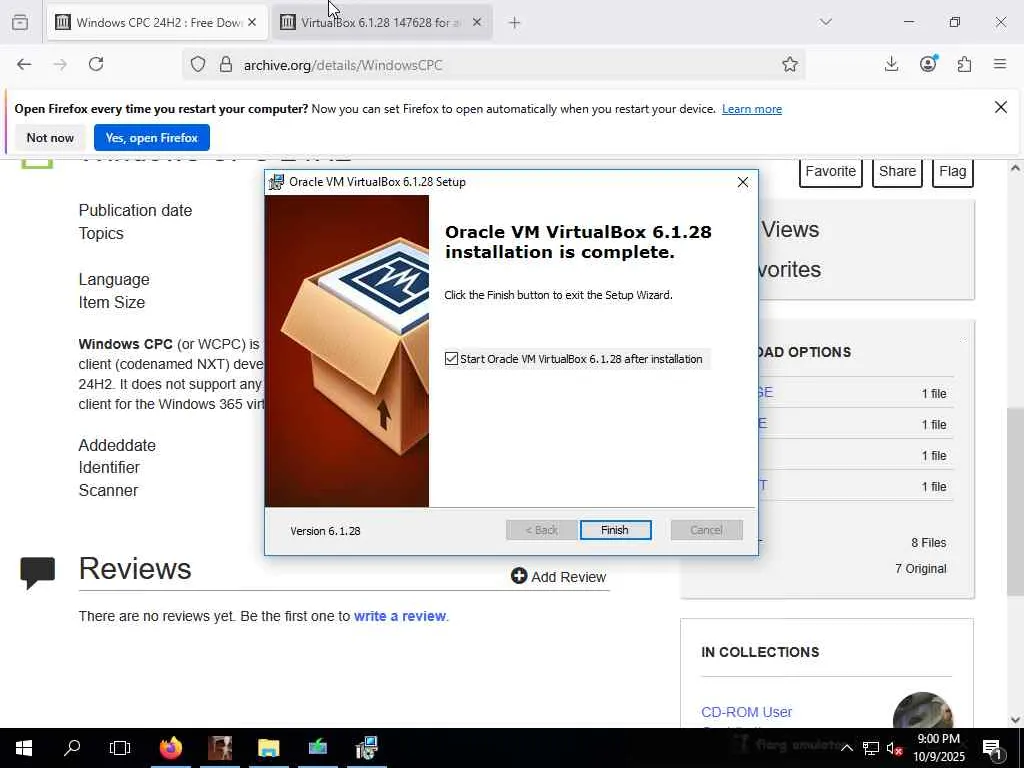Open the Firefox account icon
The width and height of the screenshot is (1024, 768).
point(928,63)
